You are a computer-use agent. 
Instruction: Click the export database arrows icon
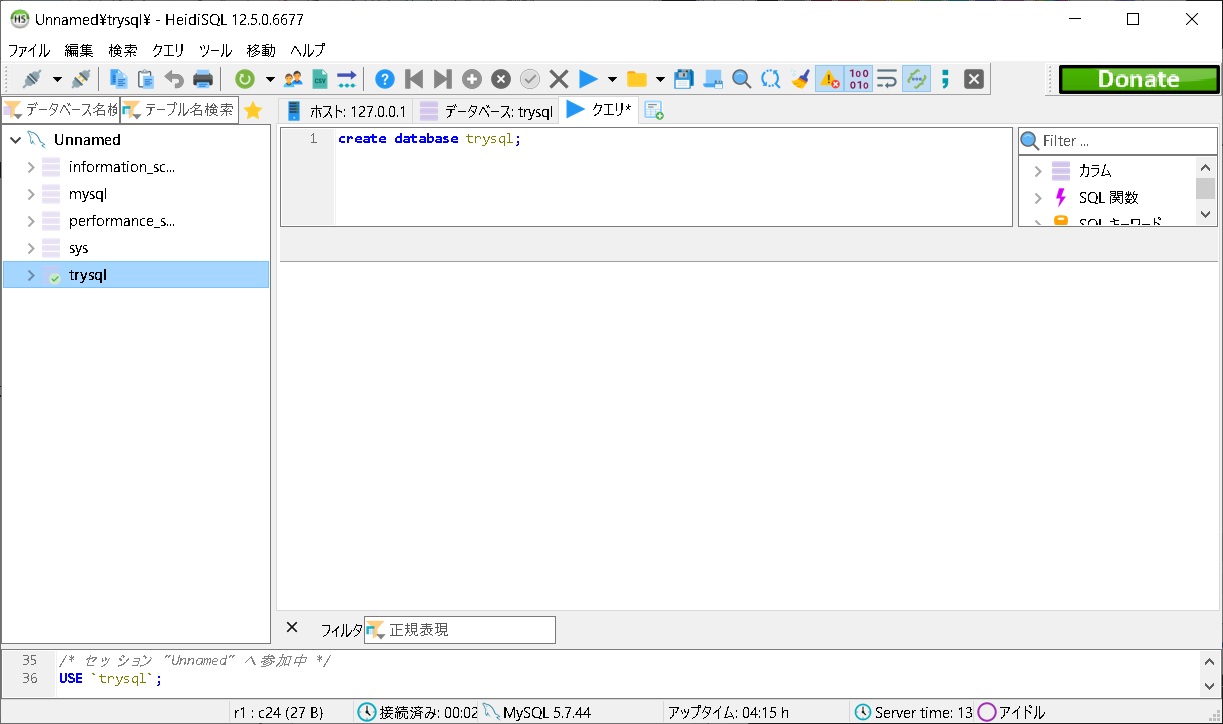click(347, 79)
